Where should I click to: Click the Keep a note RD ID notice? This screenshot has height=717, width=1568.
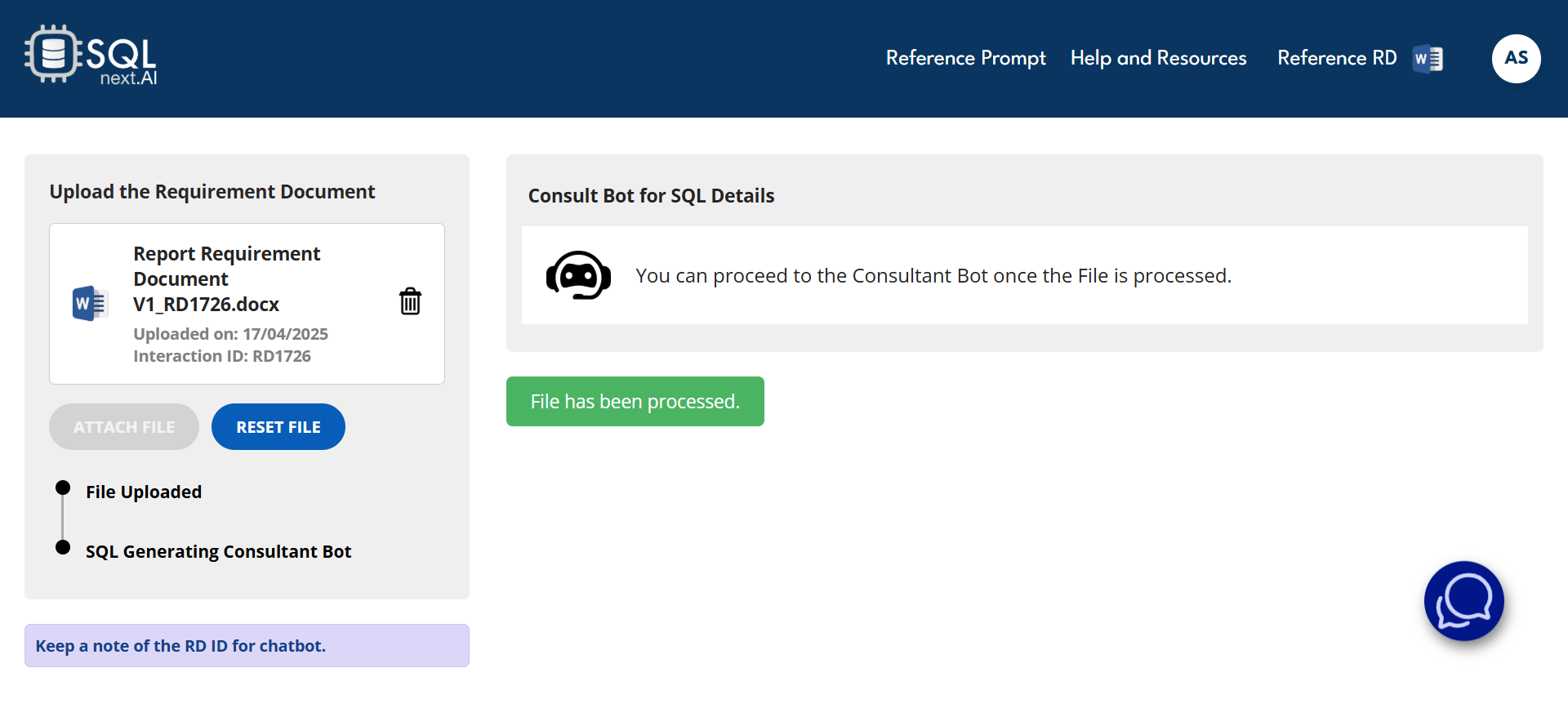247,646
